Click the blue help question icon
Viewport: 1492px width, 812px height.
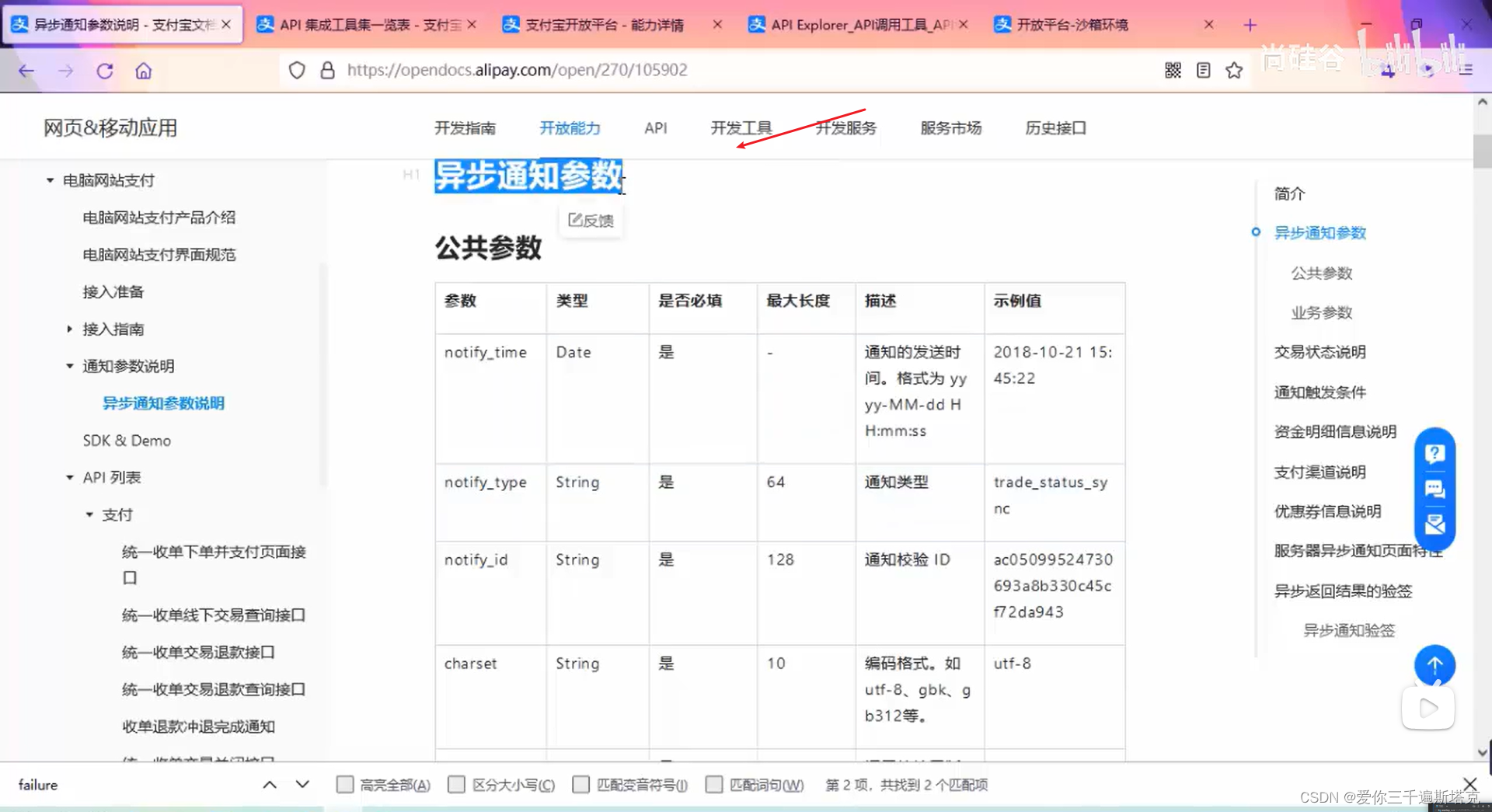pyautogui.click(x=1434, y=453)
